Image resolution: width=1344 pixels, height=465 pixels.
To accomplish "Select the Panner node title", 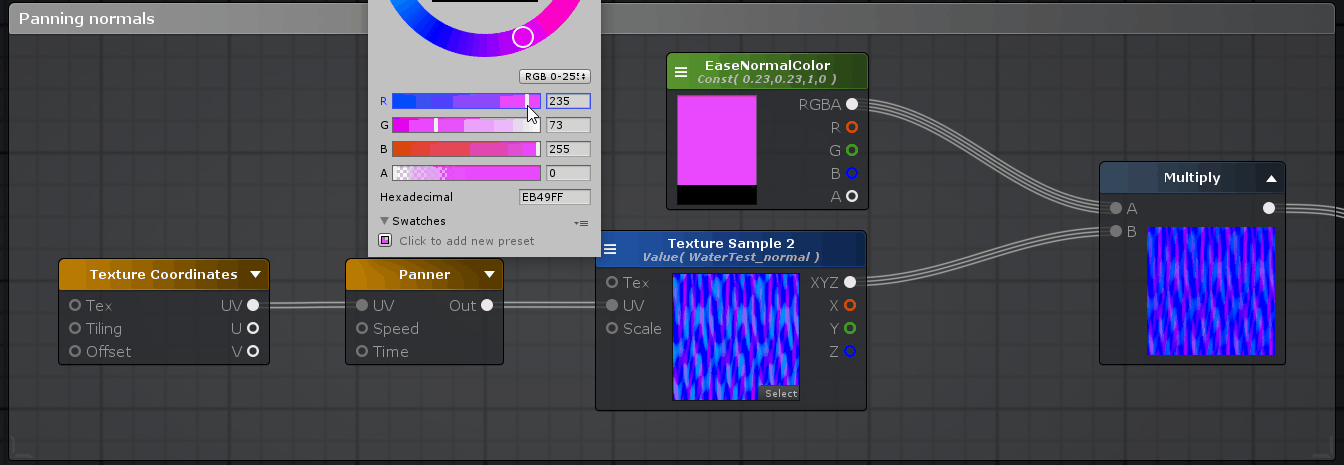I will point(424,274).
